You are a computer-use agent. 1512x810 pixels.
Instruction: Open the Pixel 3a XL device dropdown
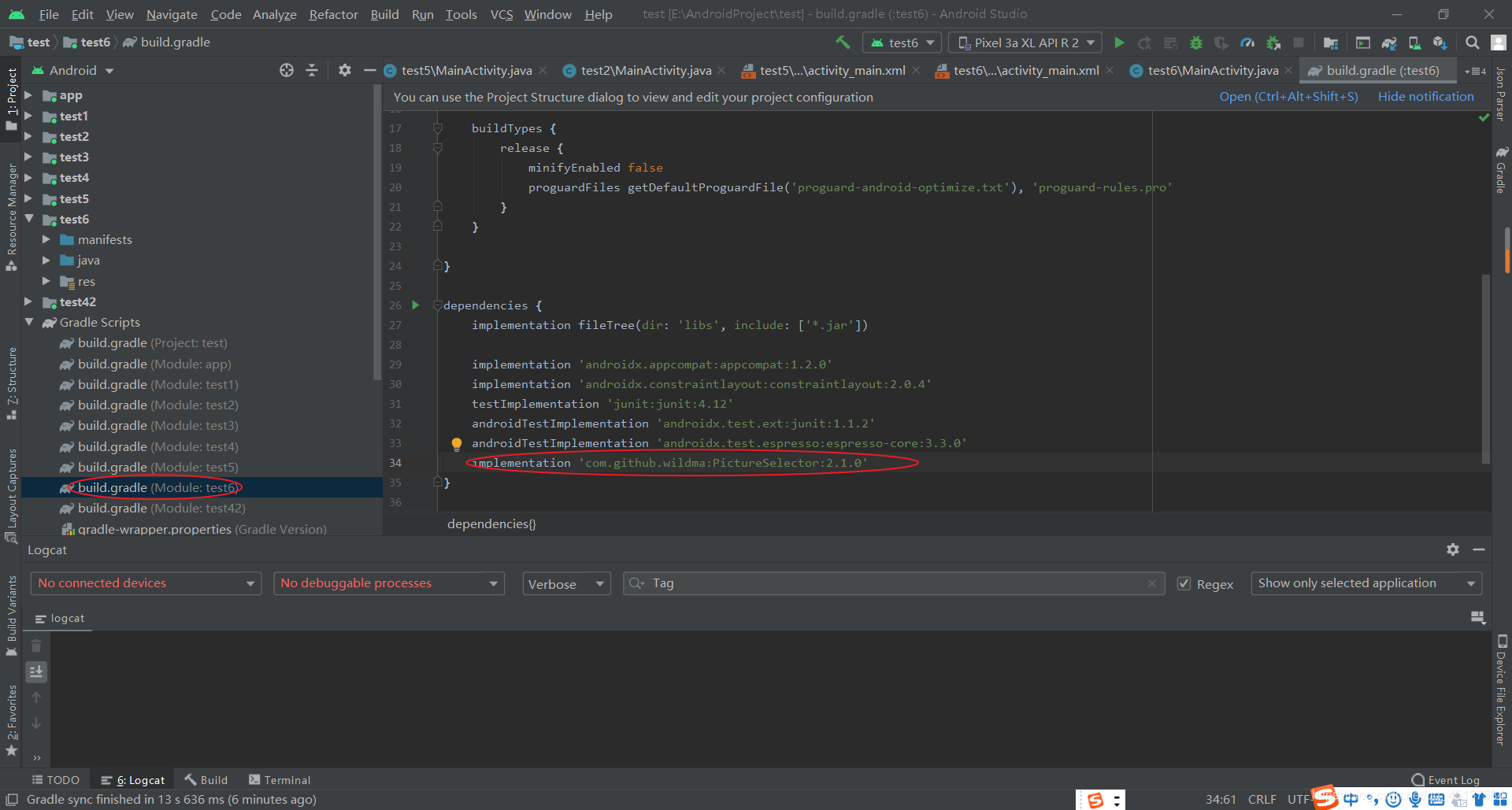1026,43
